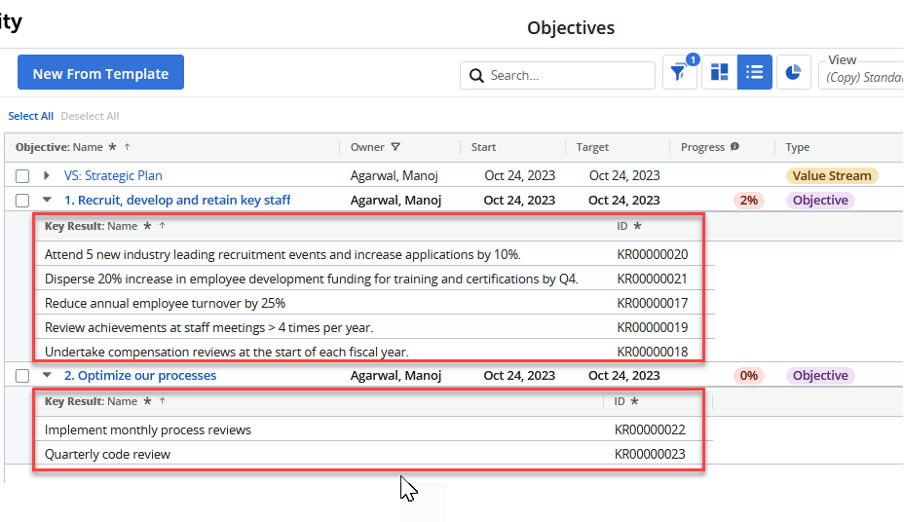
Task: Click the first Key Result ID column header
Action: click(622, 226)
